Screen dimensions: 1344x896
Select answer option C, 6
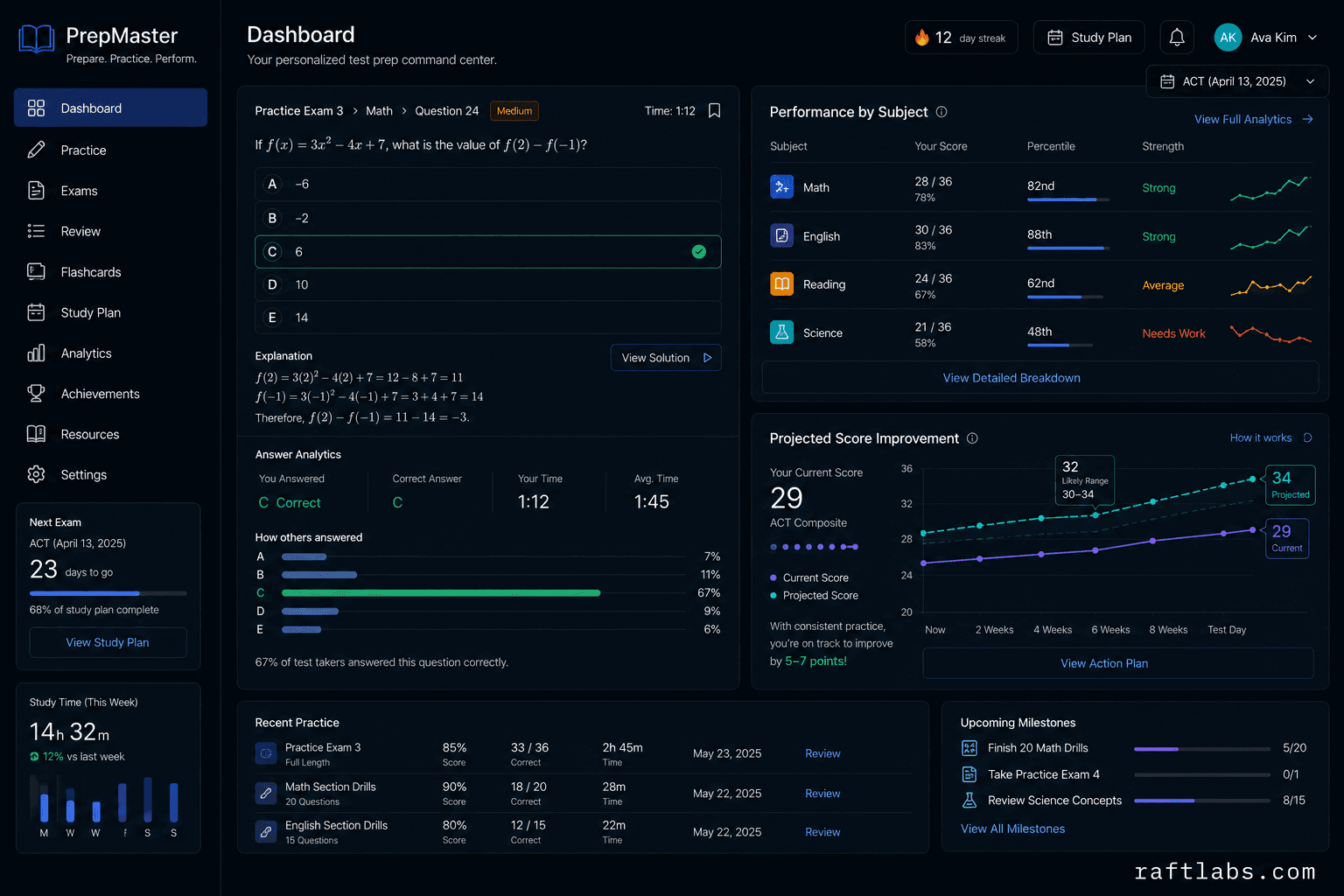488,252
